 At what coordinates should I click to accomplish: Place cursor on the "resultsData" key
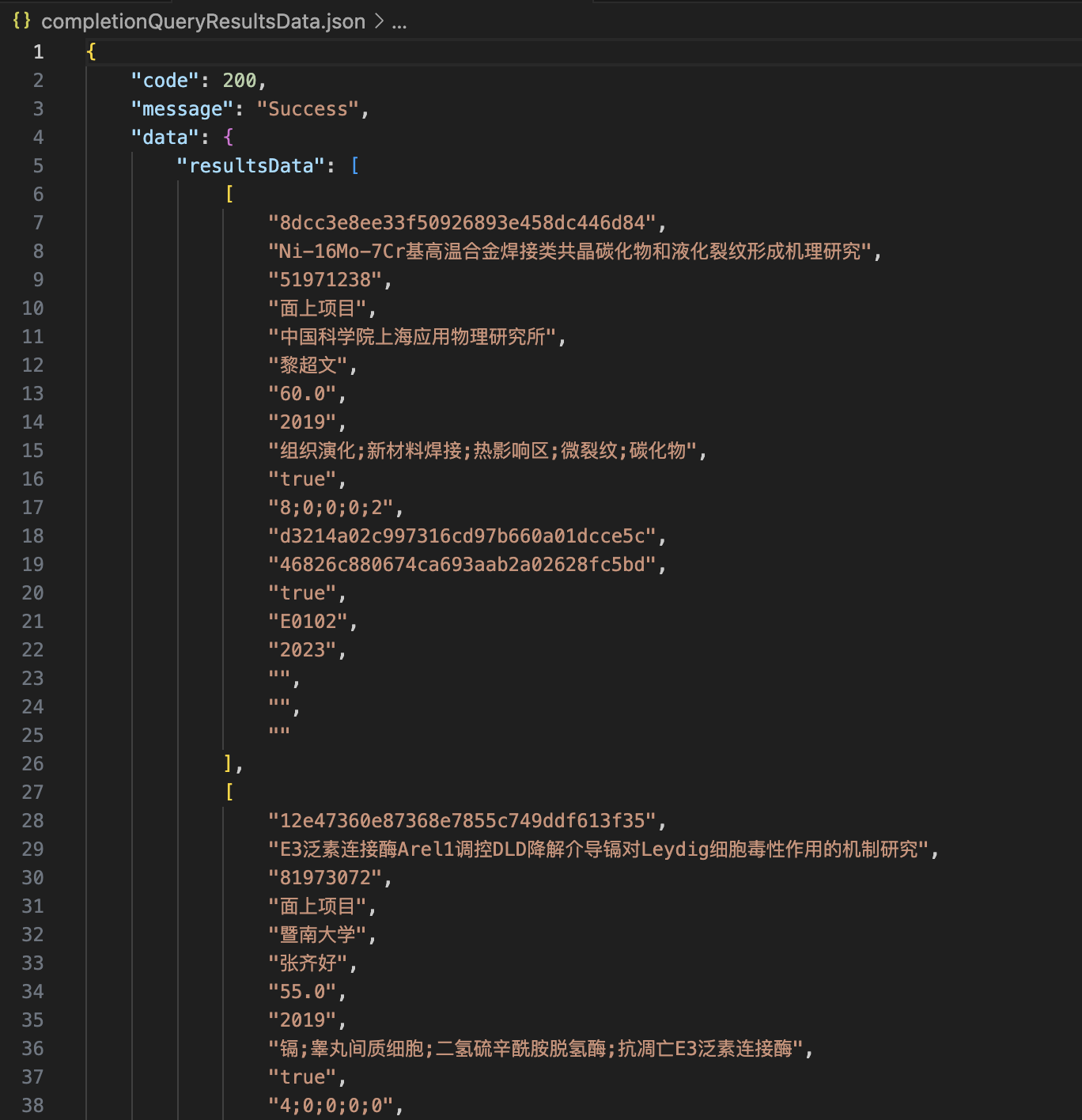[x=251, y=165]
